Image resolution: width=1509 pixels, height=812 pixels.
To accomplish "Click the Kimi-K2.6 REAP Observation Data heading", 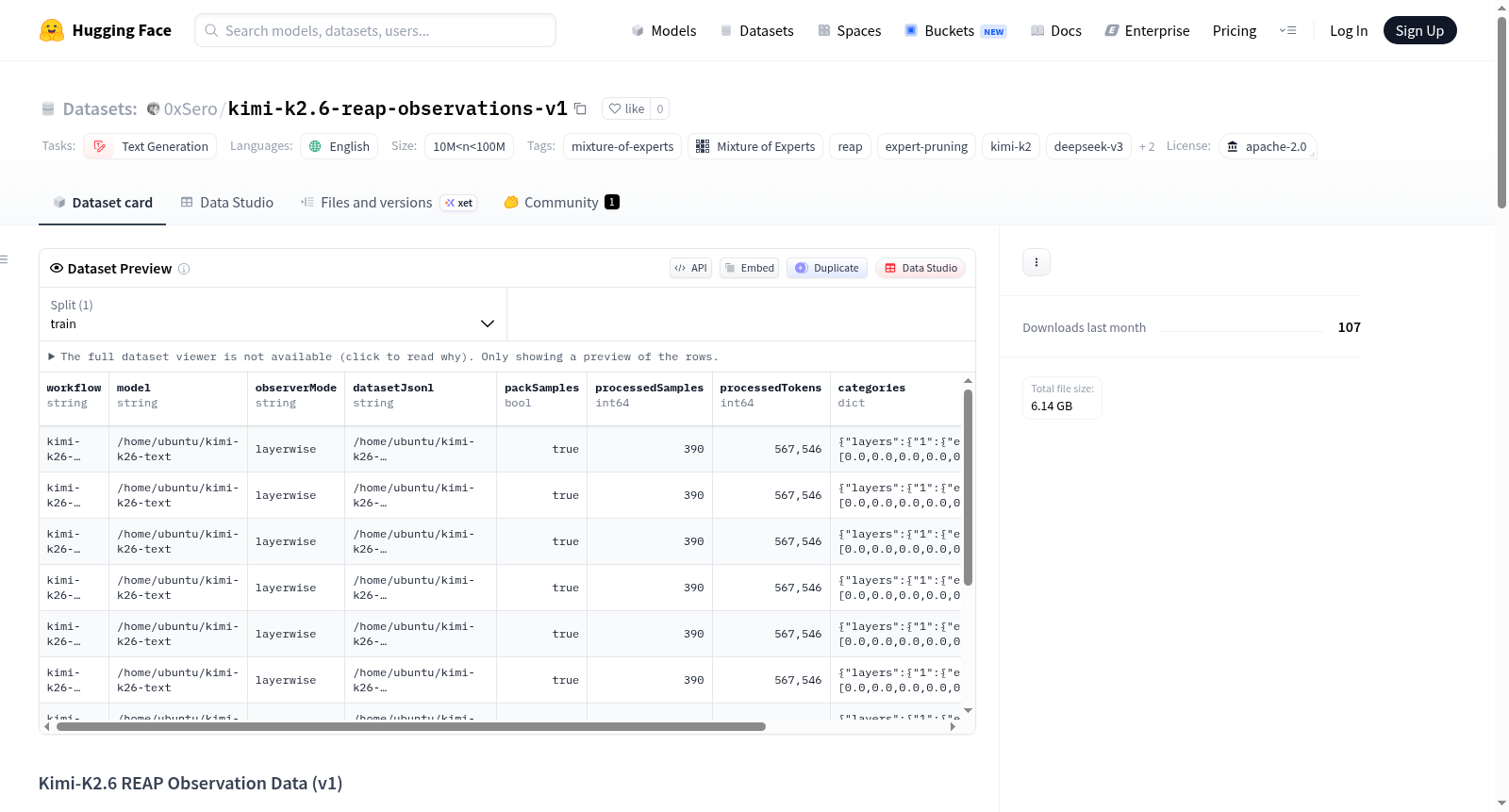I will 191,784.
